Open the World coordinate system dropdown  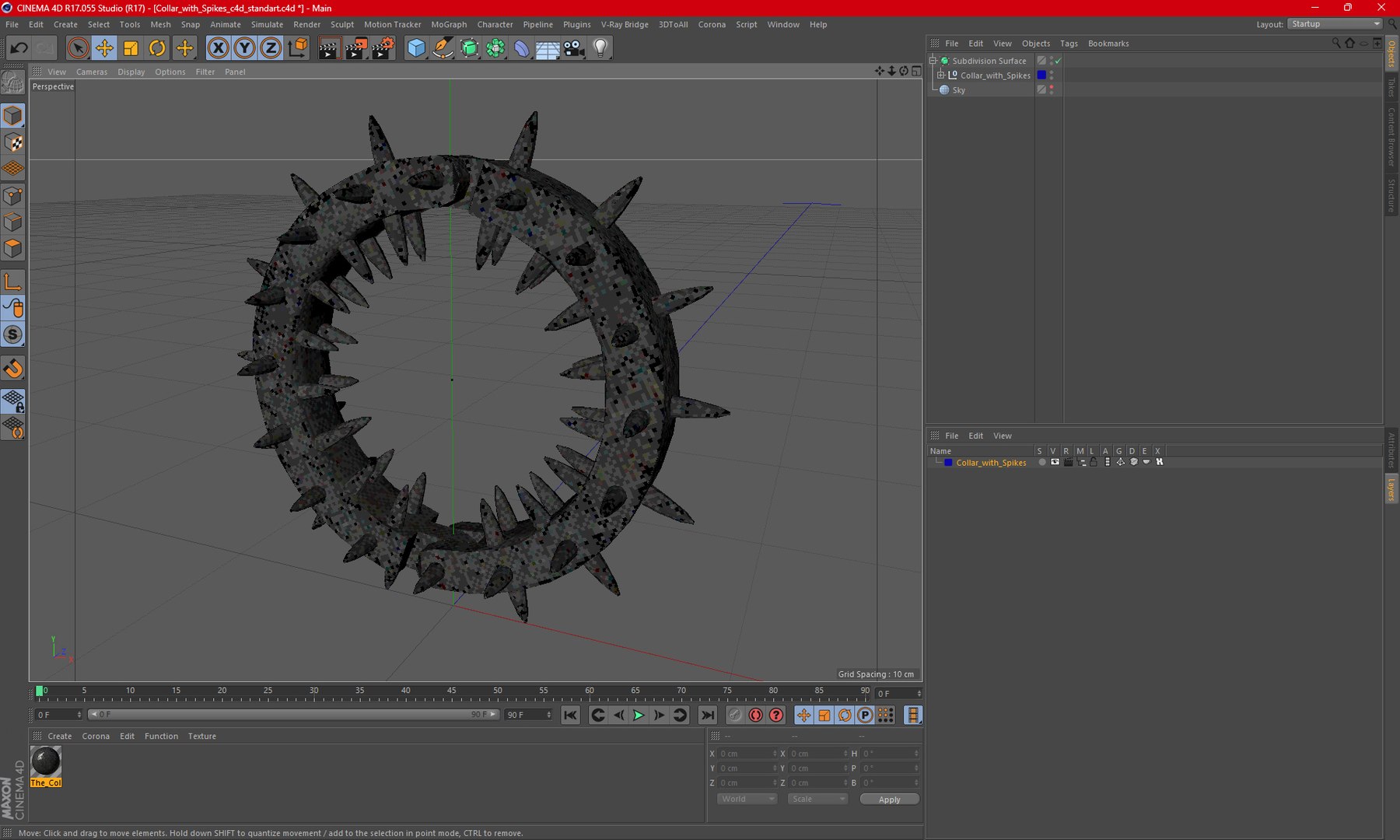pyautogui.click(x=746, y=799)
